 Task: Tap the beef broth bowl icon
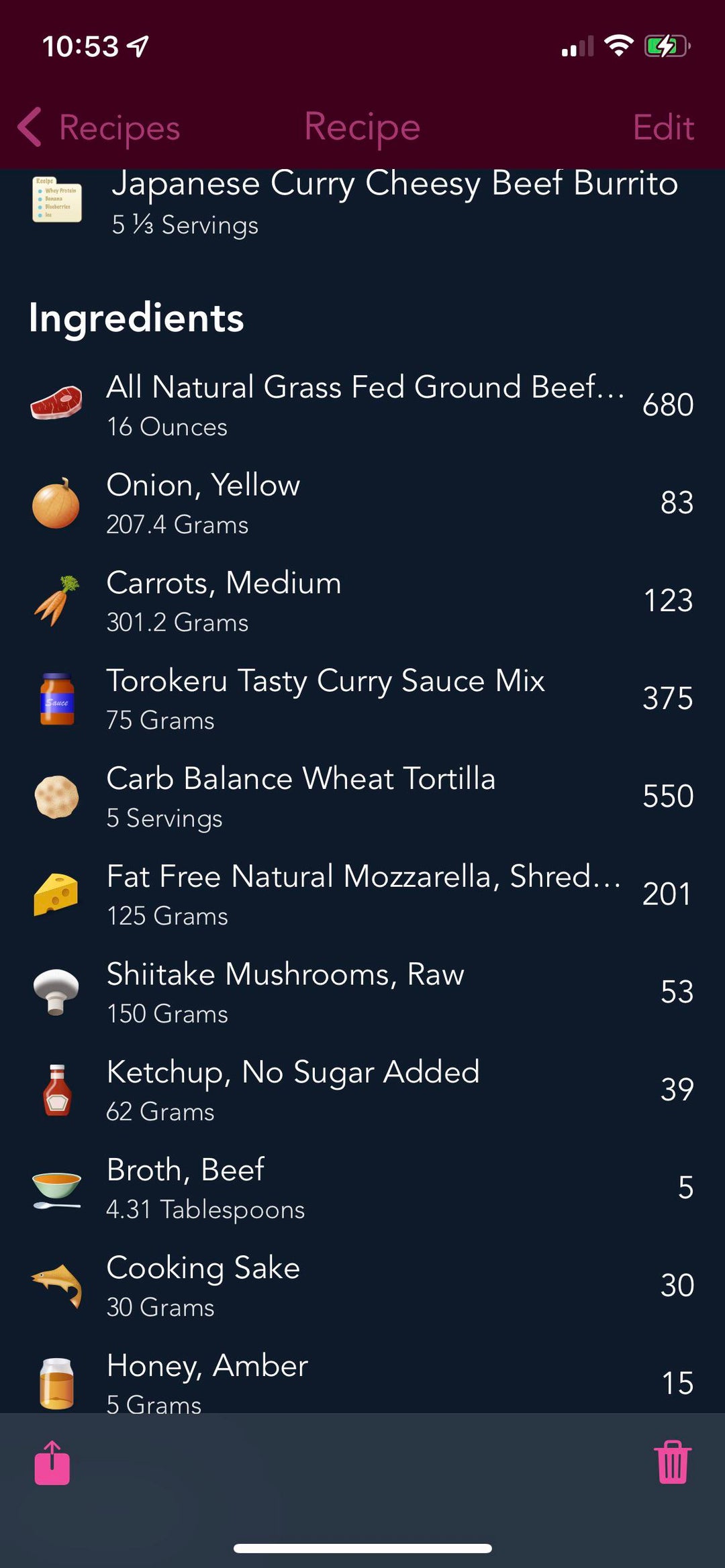coord(56,1188)
